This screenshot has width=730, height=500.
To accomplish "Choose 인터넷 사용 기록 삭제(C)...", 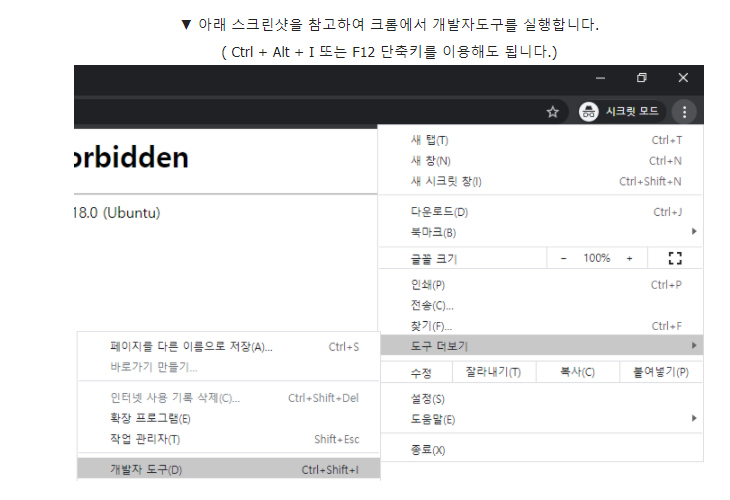I will [229, 398].
